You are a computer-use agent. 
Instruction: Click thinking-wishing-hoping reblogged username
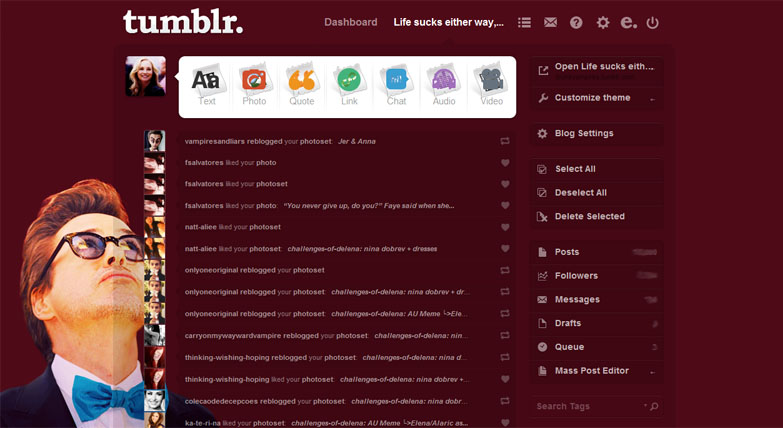tap(227, 358)
